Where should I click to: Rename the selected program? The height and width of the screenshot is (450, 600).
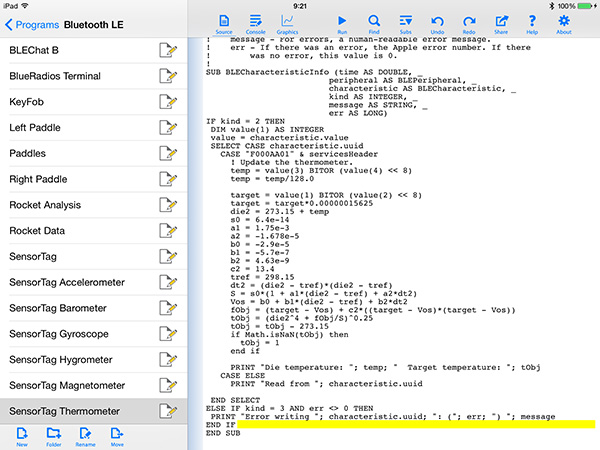(85, 437)
